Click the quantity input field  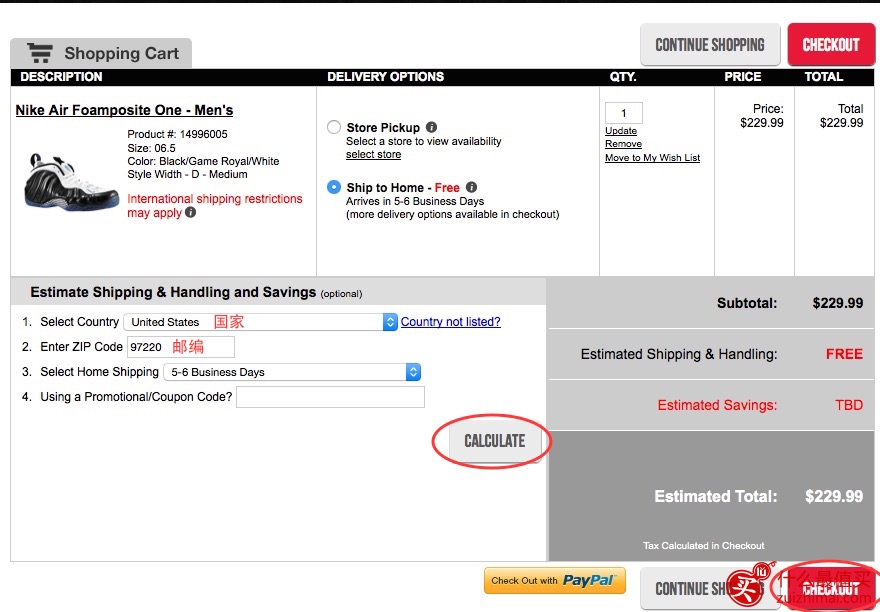tap(624, 113)
